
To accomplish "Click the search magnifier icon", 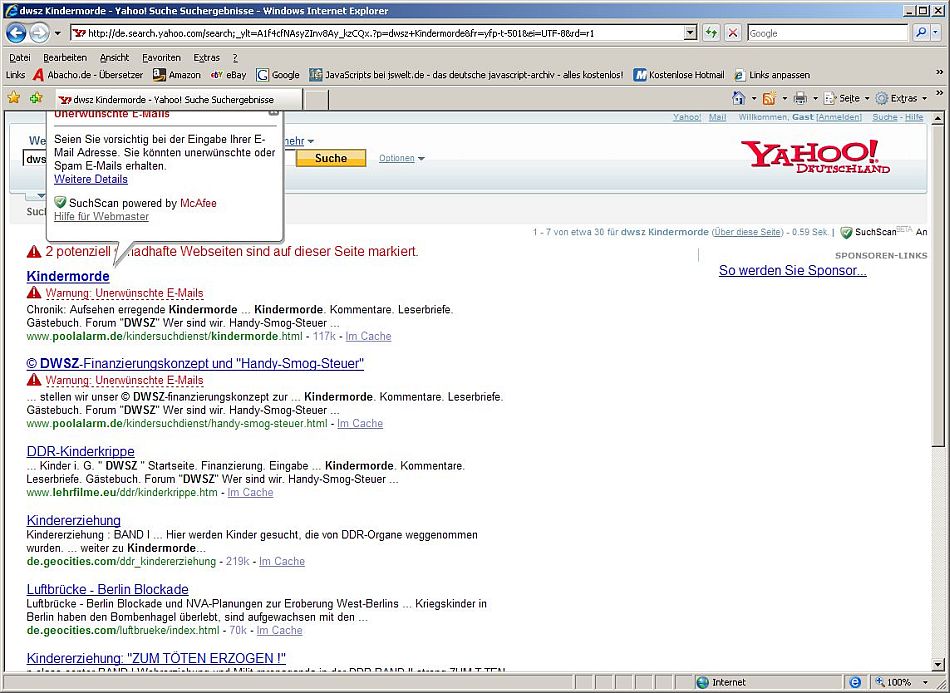I will click(921, 33).
